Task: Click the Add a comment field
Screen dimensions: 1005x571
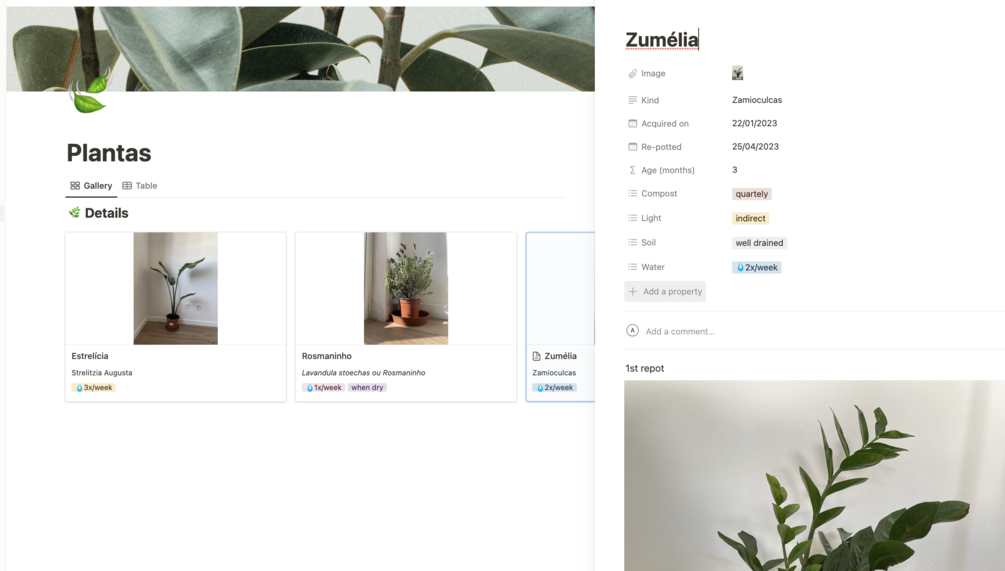Action: pos(680,331)
